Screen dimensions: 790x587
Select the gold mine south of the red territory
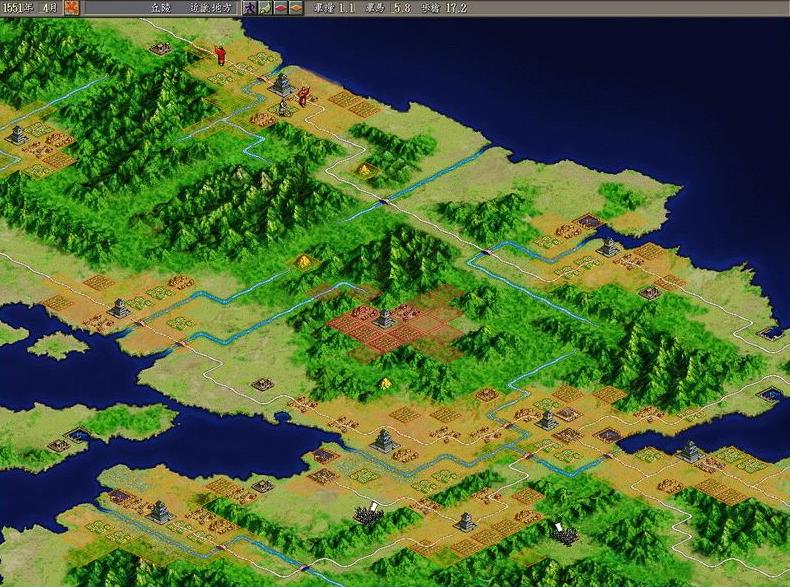tap(385, 383)
